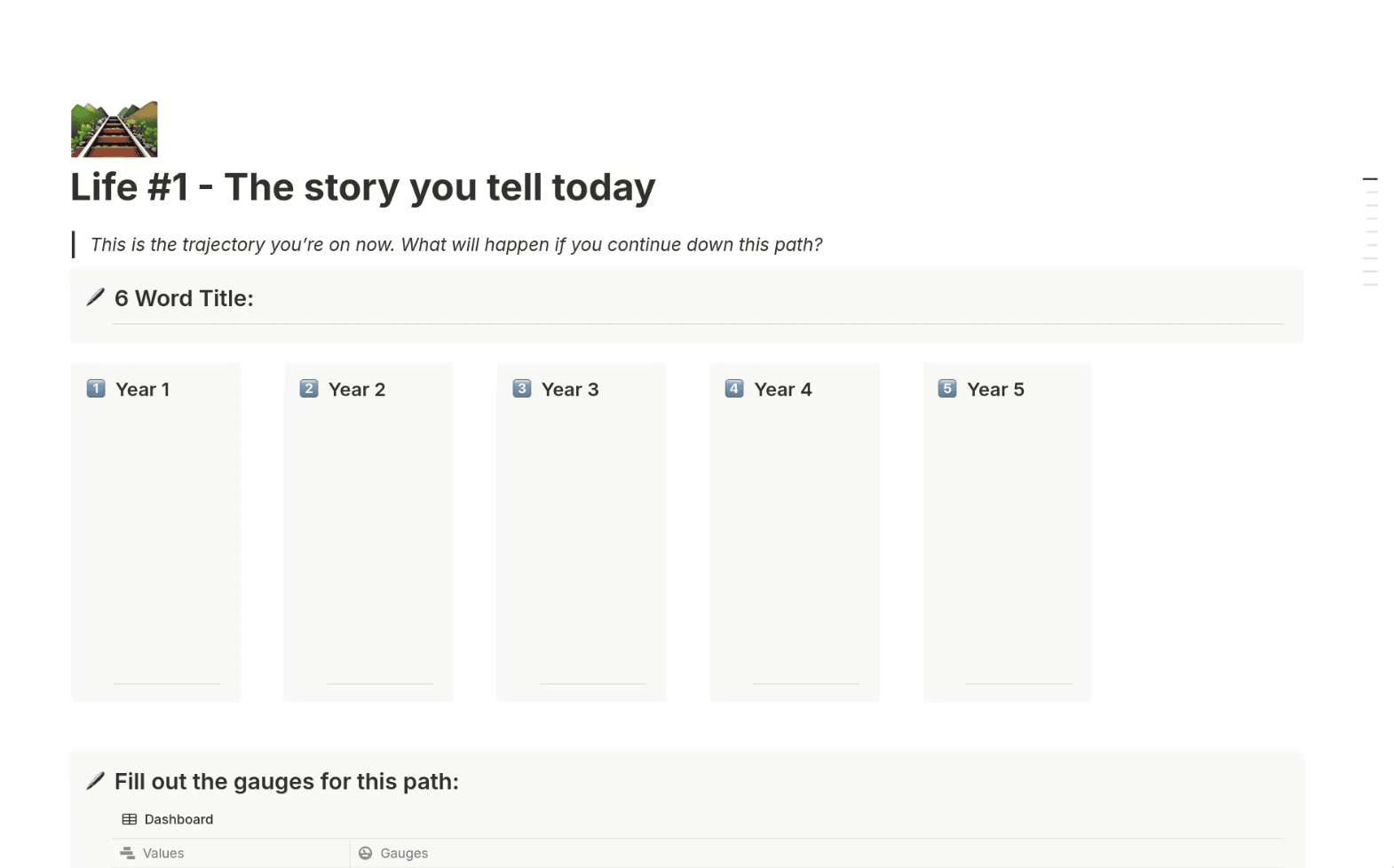Click the pen icon beside 6 Word Title

click(x=95, y=298)
